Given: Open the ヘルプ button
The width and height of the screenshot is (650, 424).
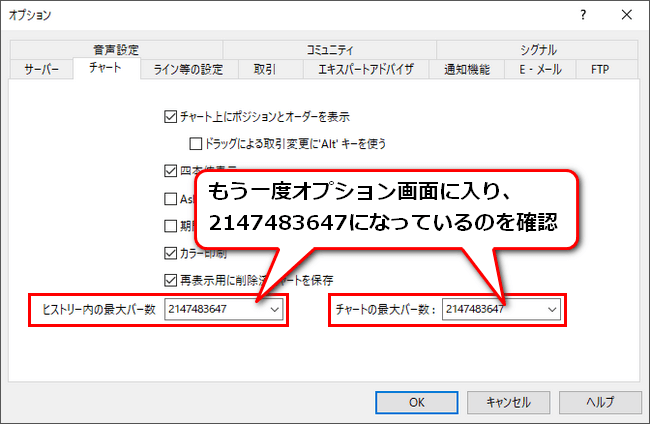Looking at the screenshot, I should coord(600,402).
